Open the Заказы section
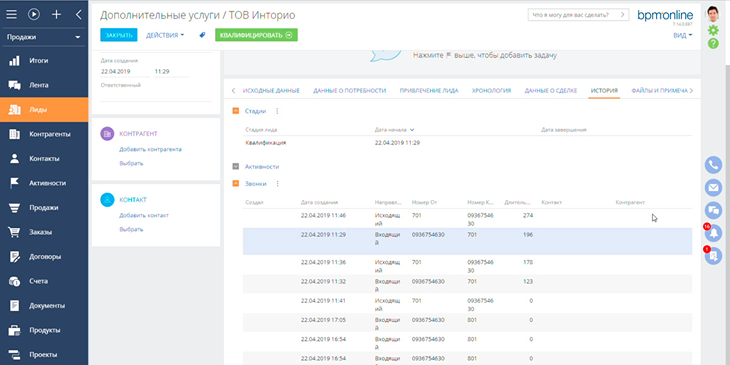 point(44,232)
